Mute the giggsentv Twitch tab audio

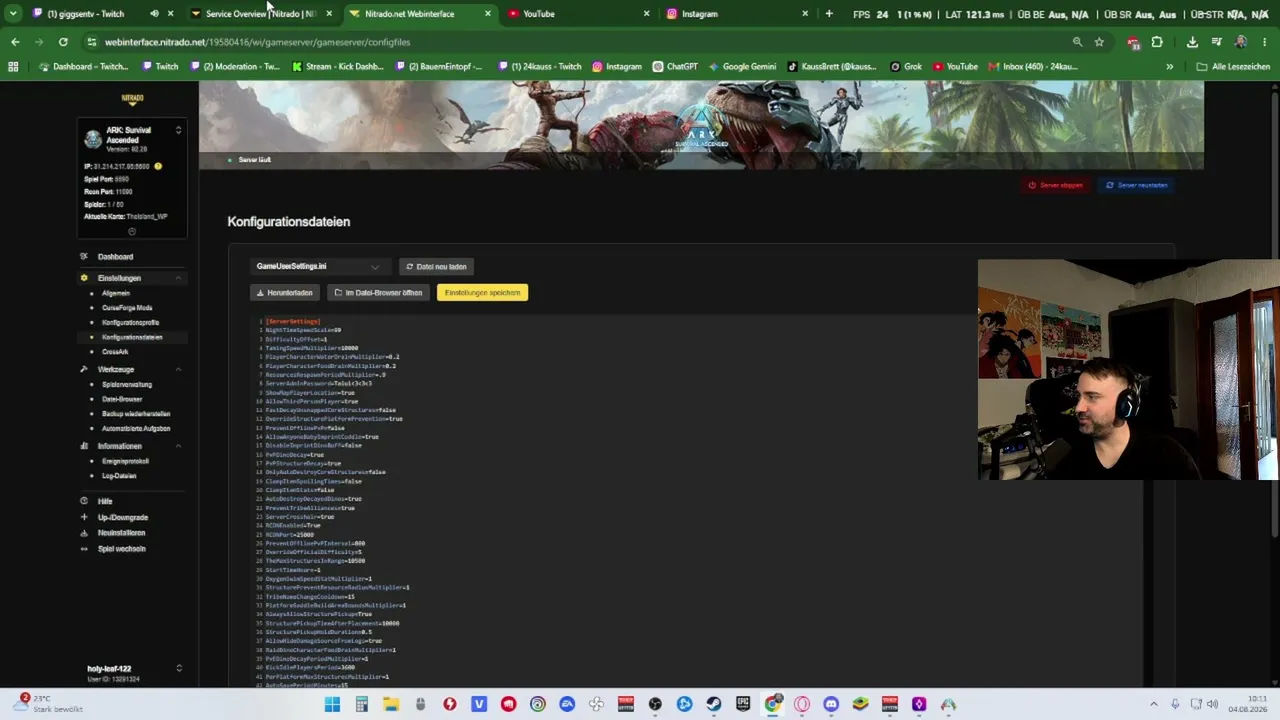(x=154, y=14)
